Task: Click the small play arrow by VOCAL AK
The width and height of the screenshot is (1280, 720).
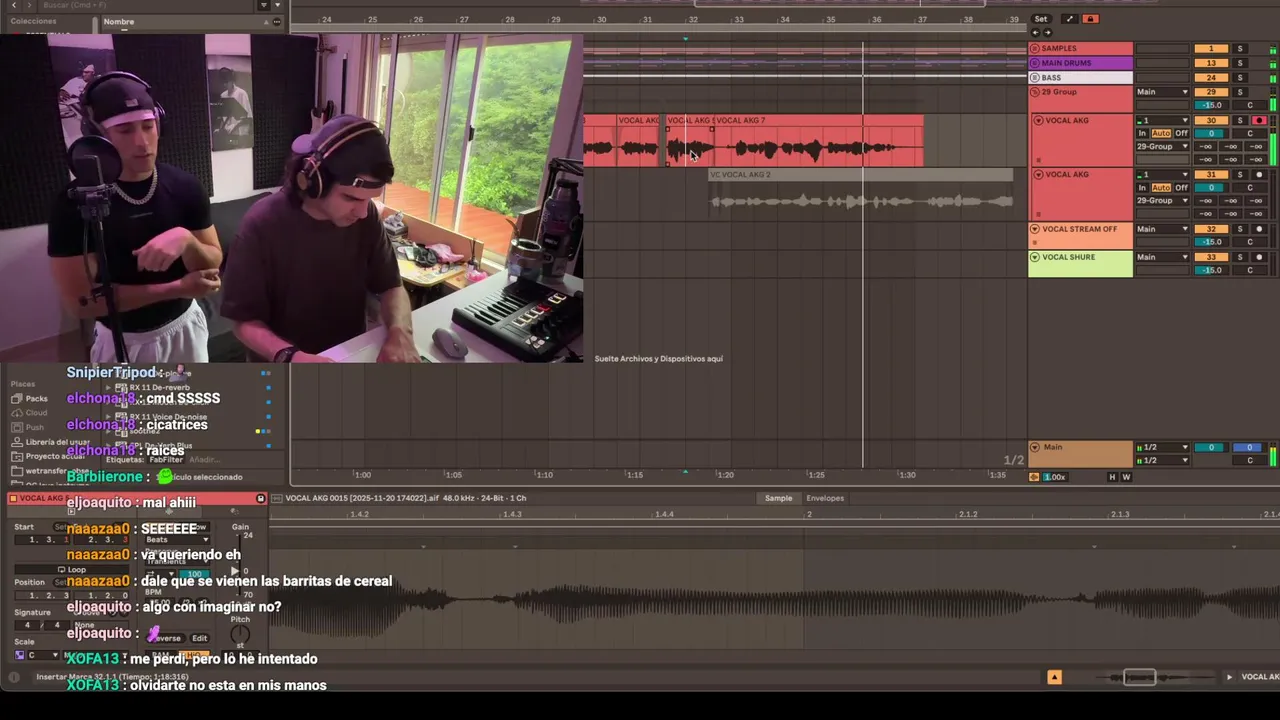Action: pyautogui.click(x=1229, y=677)
